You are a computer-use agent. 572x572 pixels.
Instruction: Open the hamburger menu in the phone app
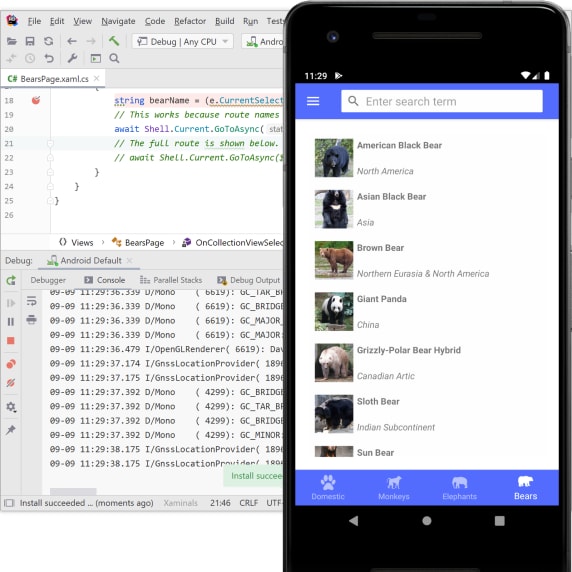click(x=313, y=101)
